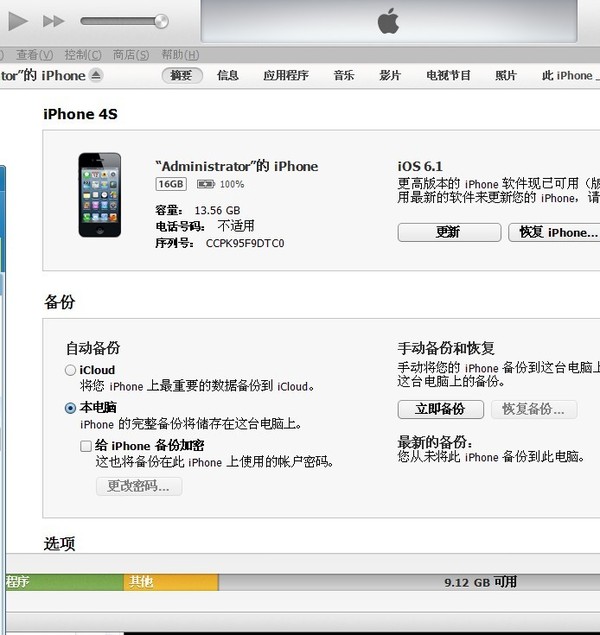Switch to the 信息 tab

point(228,75)
